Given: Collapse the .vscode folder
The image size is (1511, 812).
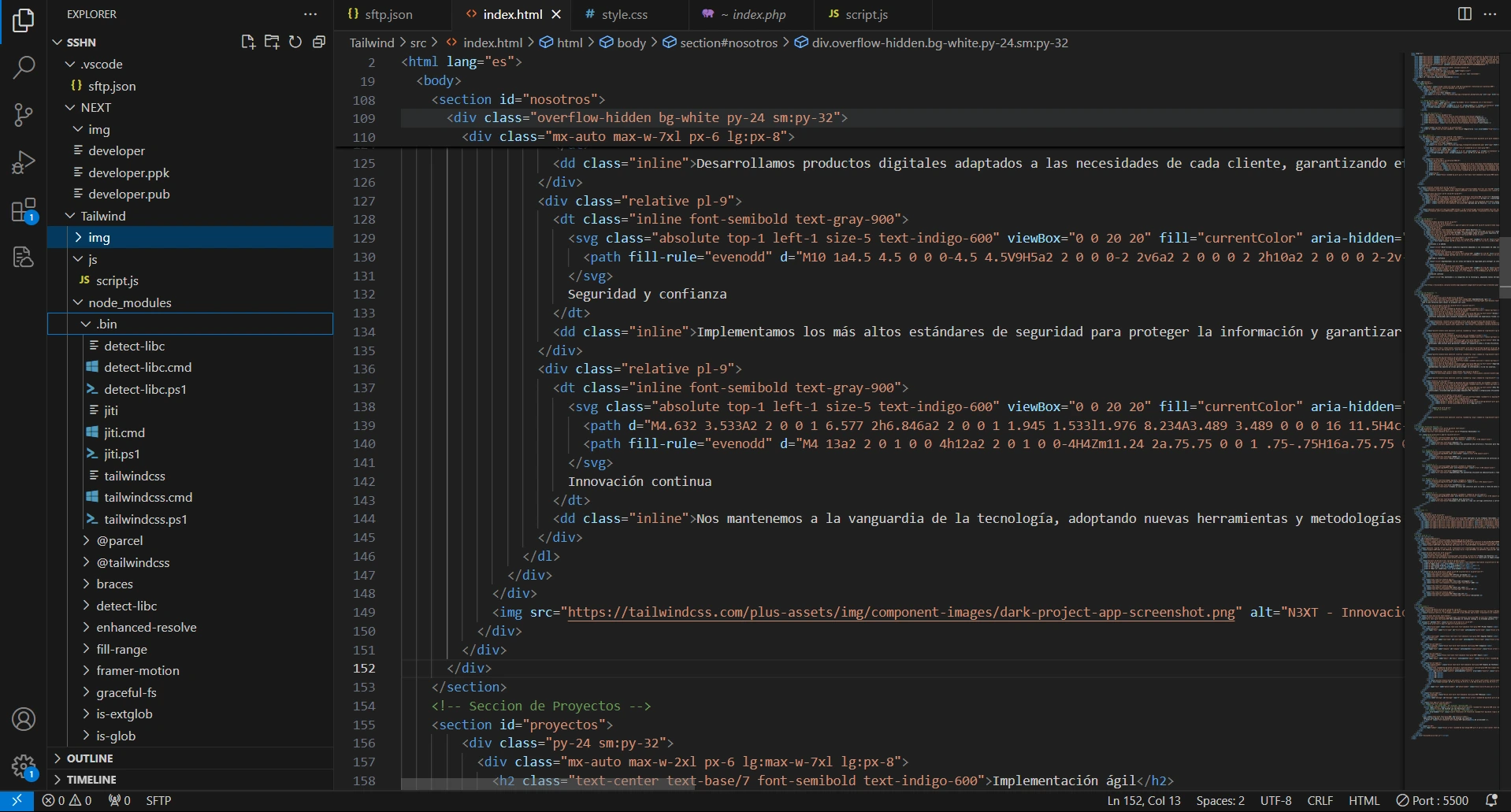Looking at the screenshot, I should click(x=102, y=64).
